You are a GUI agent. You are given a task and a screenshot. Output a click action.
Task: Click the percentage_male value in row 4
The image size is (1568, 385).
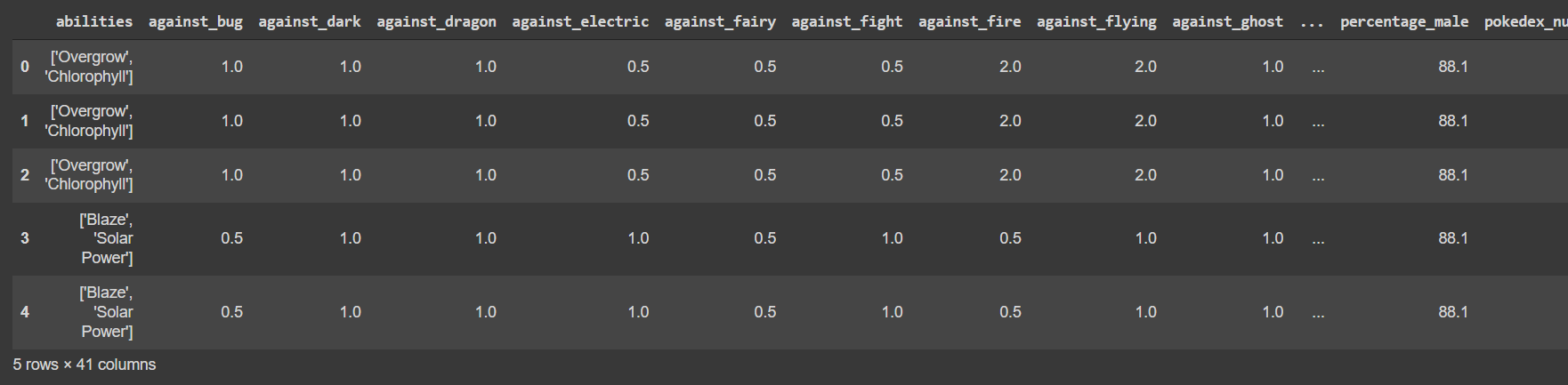point(1453,312)
